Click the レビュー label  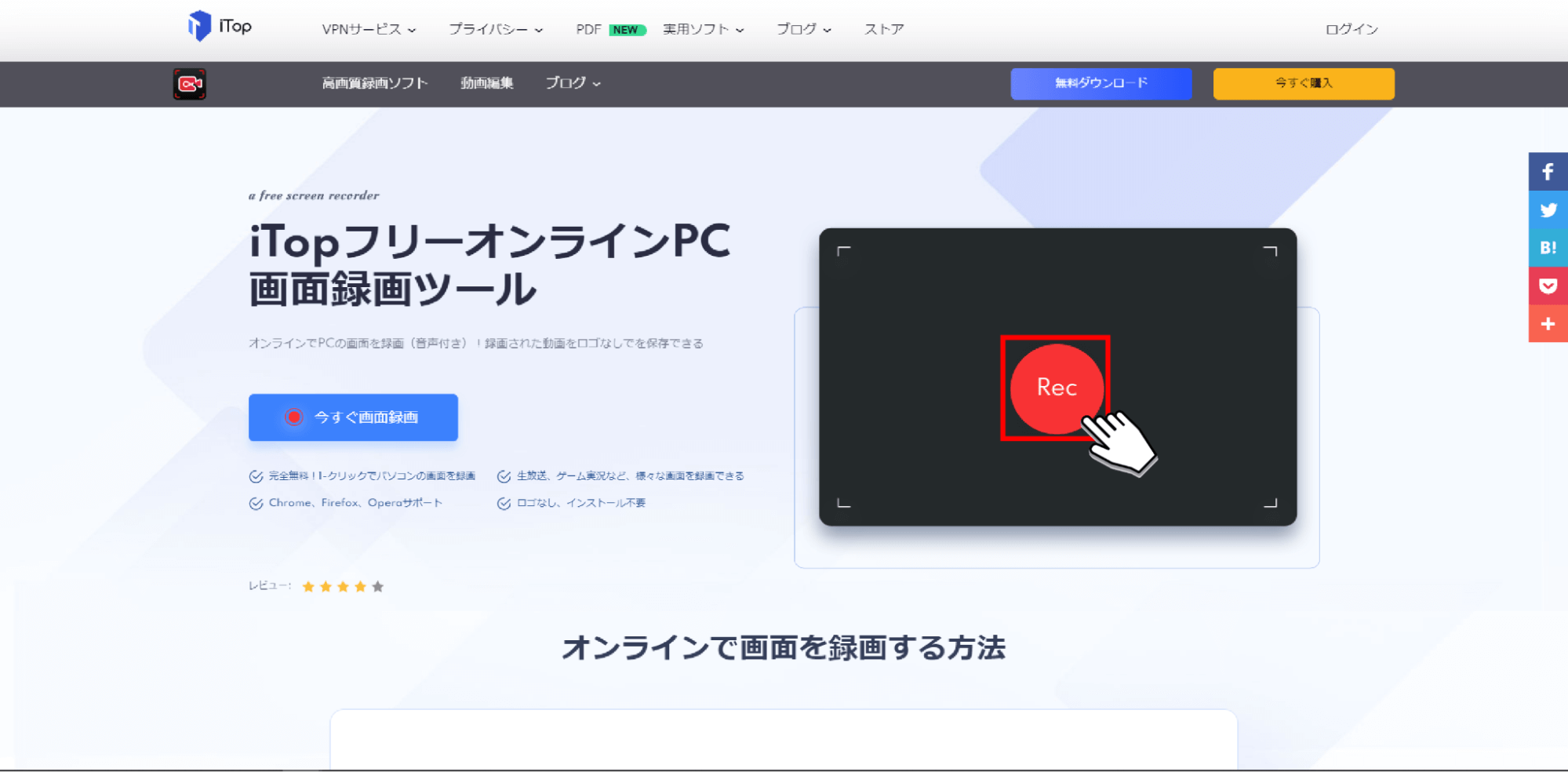coord(270,586)
